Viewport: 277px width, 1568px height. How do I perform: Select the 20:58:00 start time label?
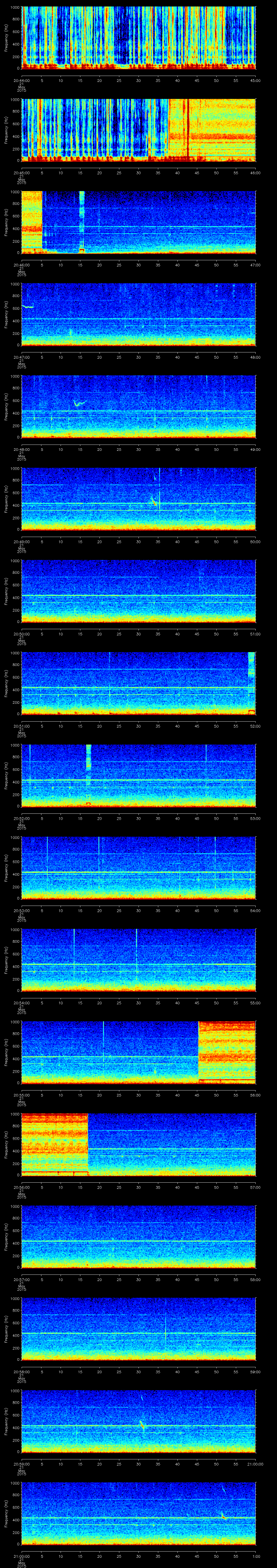tap(22, 1372)
